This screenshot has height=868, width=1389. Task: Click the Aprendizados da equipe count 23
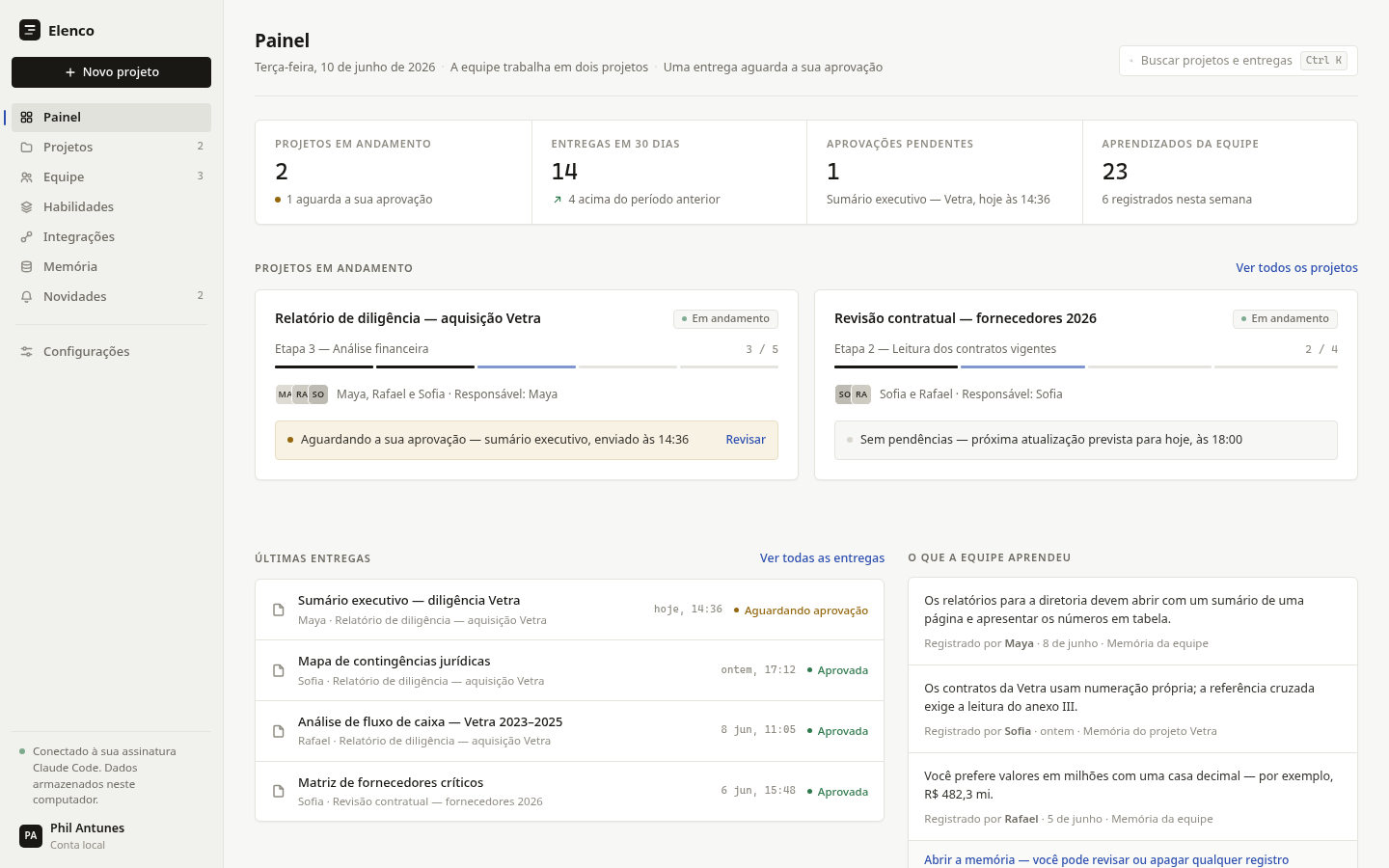[x=1115, y=172]
